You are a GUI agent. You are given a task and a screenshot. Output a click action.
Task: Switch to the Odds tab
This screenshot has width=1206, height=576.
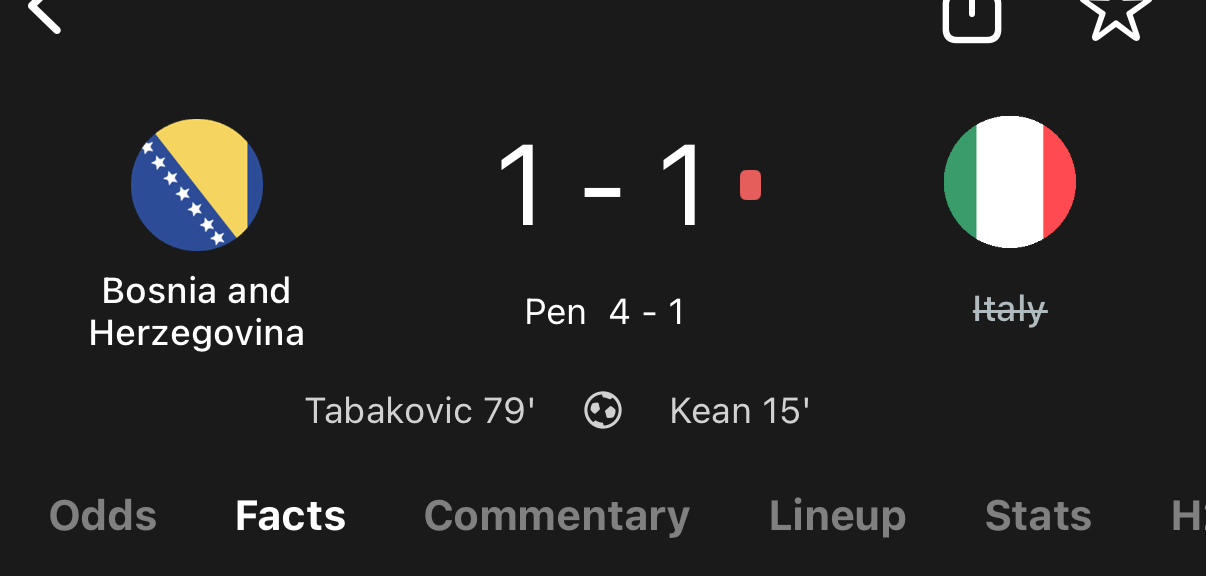[x=103, y=516]
